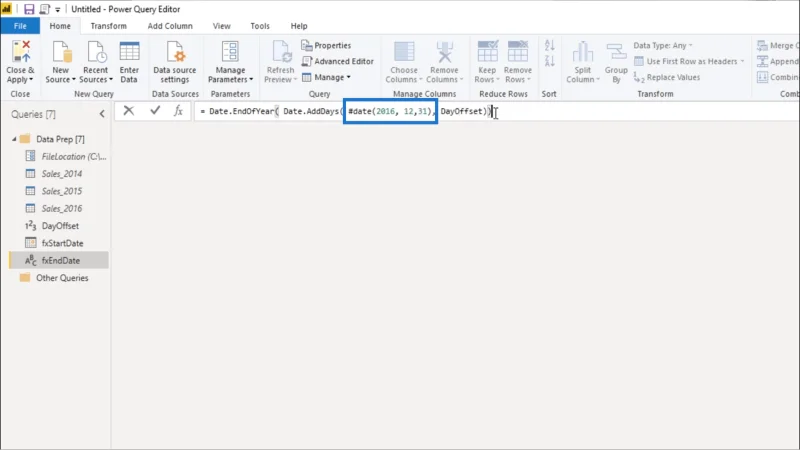Open the Data Type: Any dropdown
800x450 pixels.
(663, 45)
